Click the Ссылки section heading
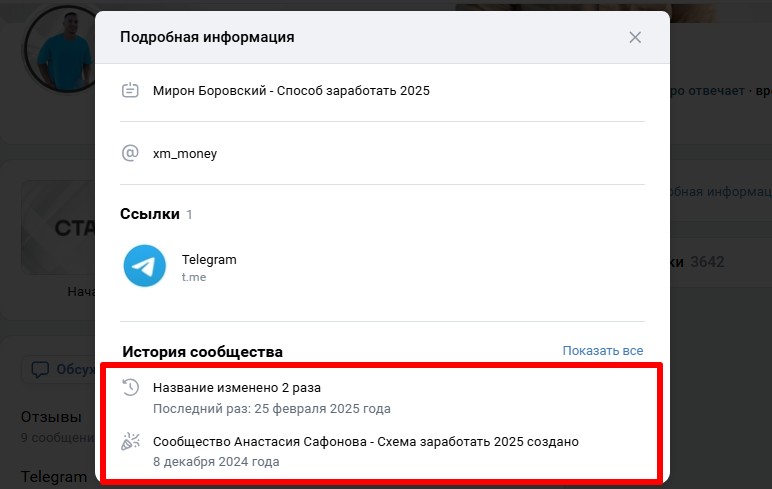Image resolution: width=772 pixels, height=489 pixels. point(149,214)
